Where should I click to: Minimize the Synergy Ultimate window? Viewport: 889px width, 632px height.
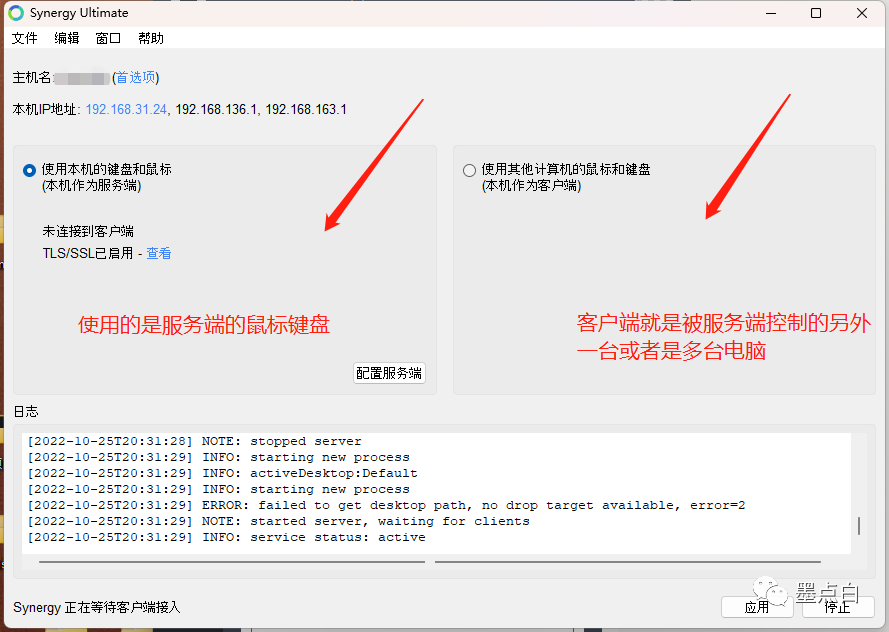pyautogui.click(x=771, y=13)
